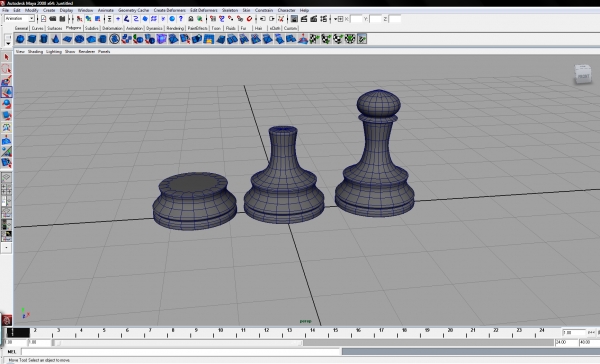Click the Open Scene icon
This screenshot has width=600, height=364.
coord(53,19)
